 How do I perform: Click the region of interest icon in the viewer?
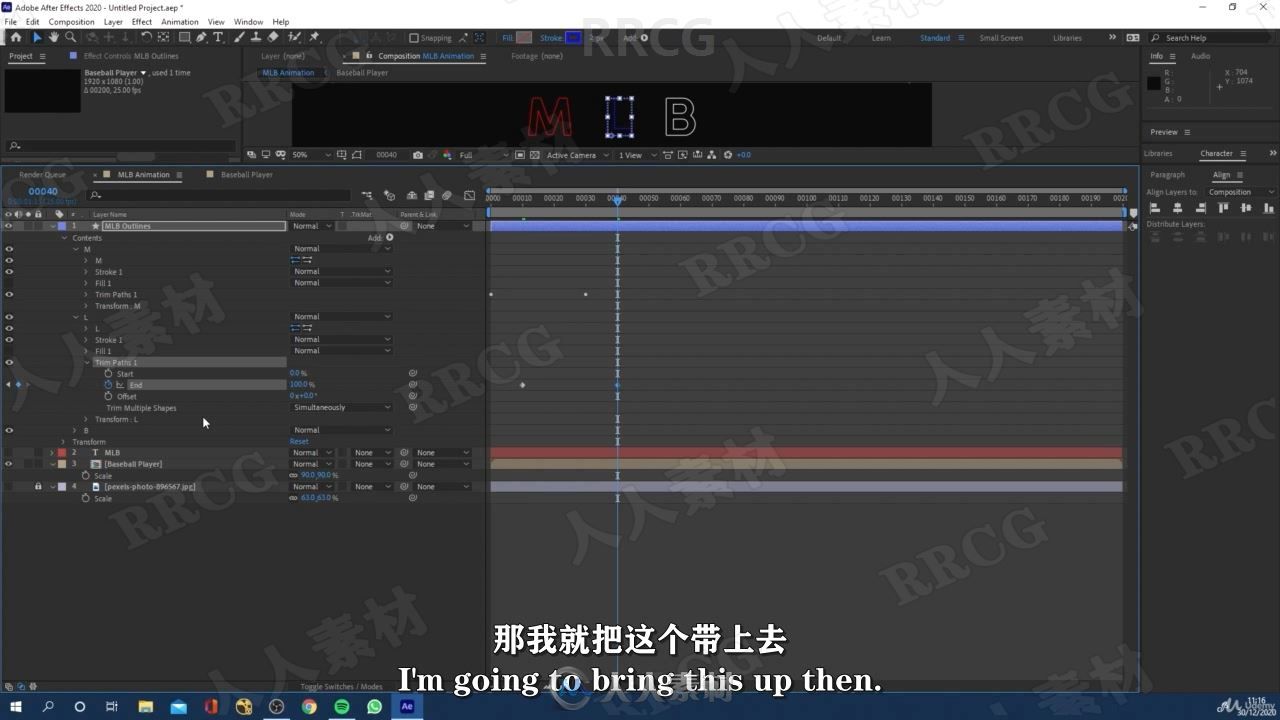point(520,155)
